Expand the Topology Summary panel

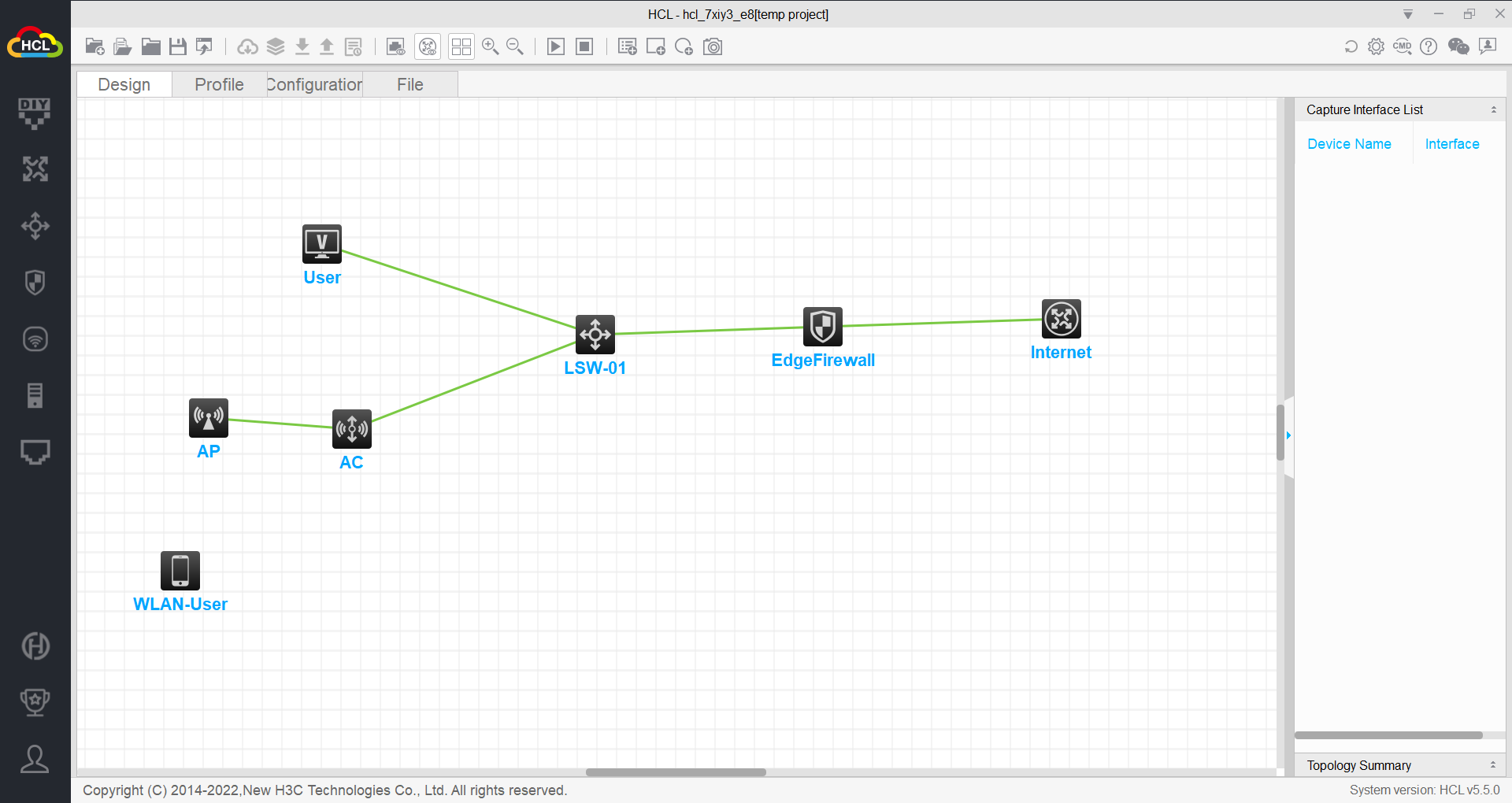[x=1492, y=765]
